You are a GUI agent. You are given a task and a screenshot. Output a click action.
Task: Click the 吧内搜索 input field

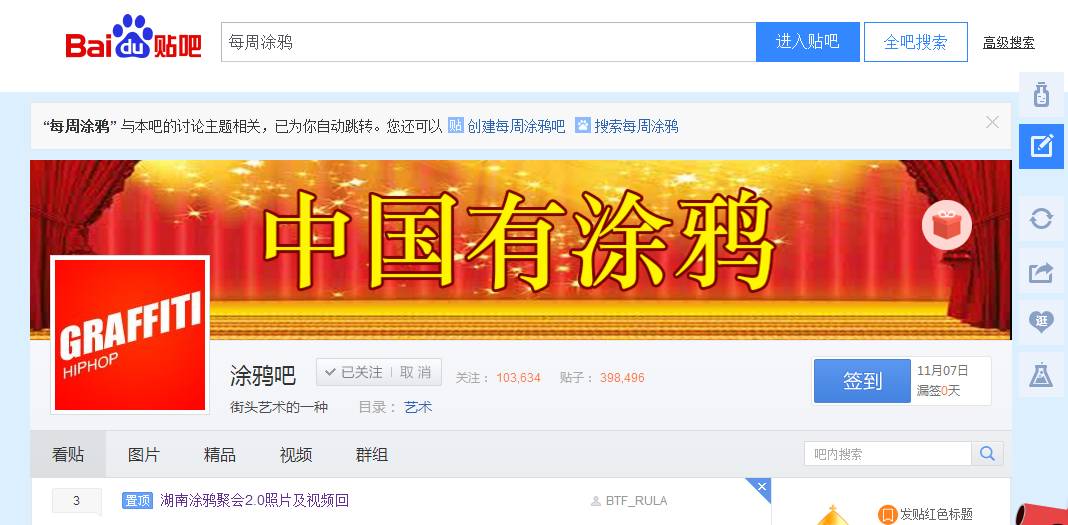point(888,454)
